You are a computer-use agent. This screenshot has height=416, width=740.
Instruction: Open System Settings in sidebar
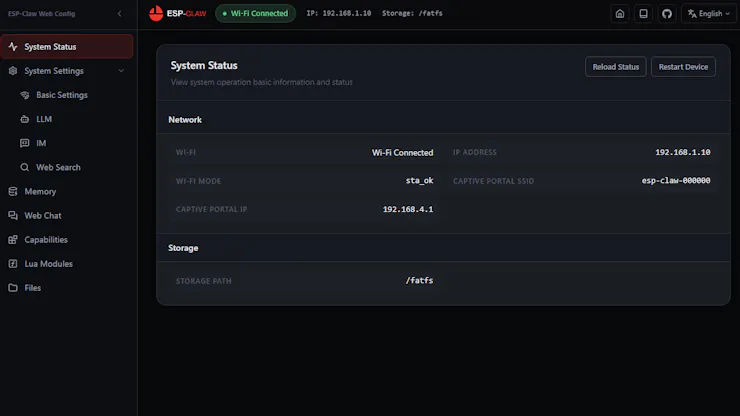point(67,71)
